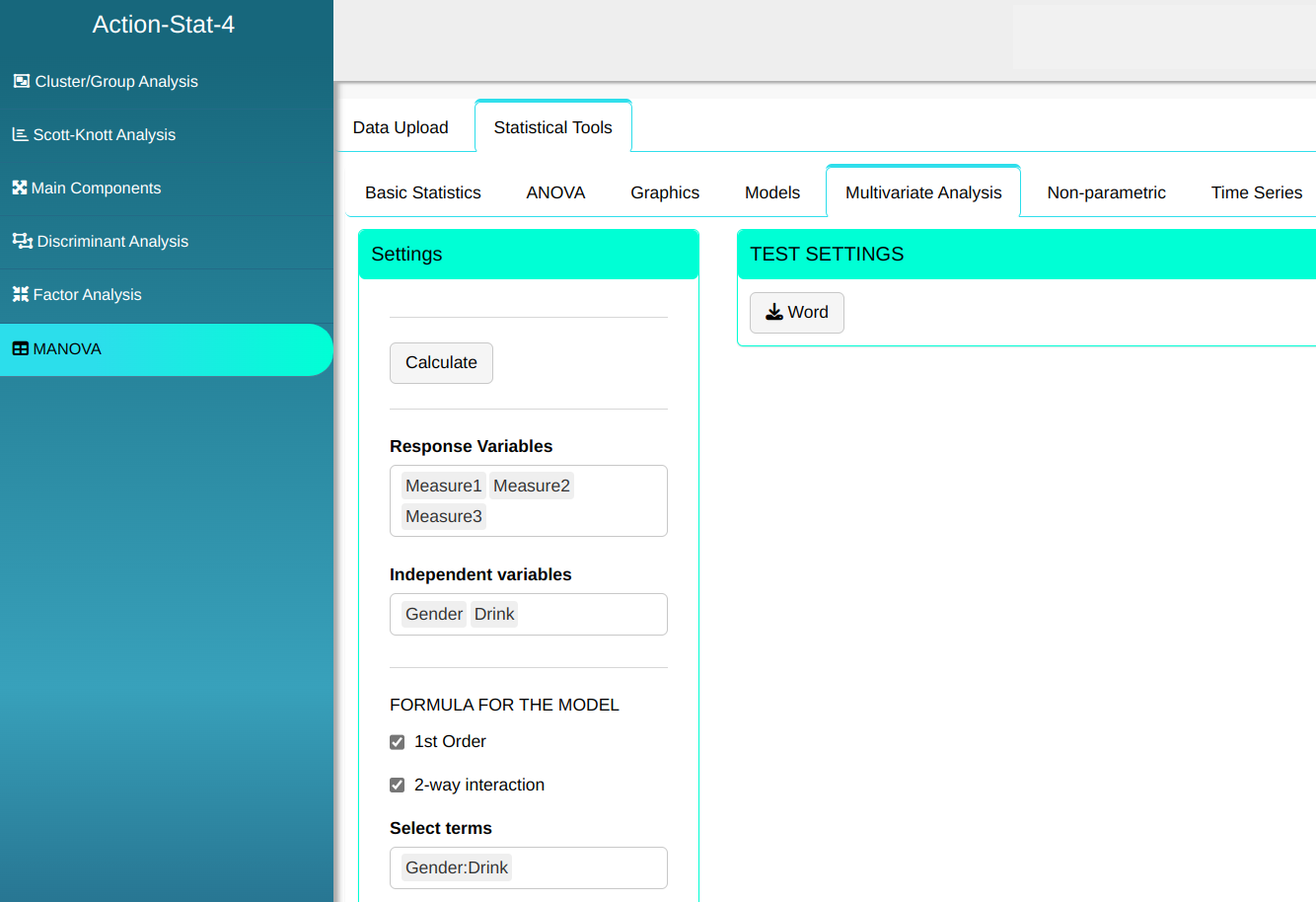Click the download icon on Word button

pyautogui.click(x=774, y=312)
